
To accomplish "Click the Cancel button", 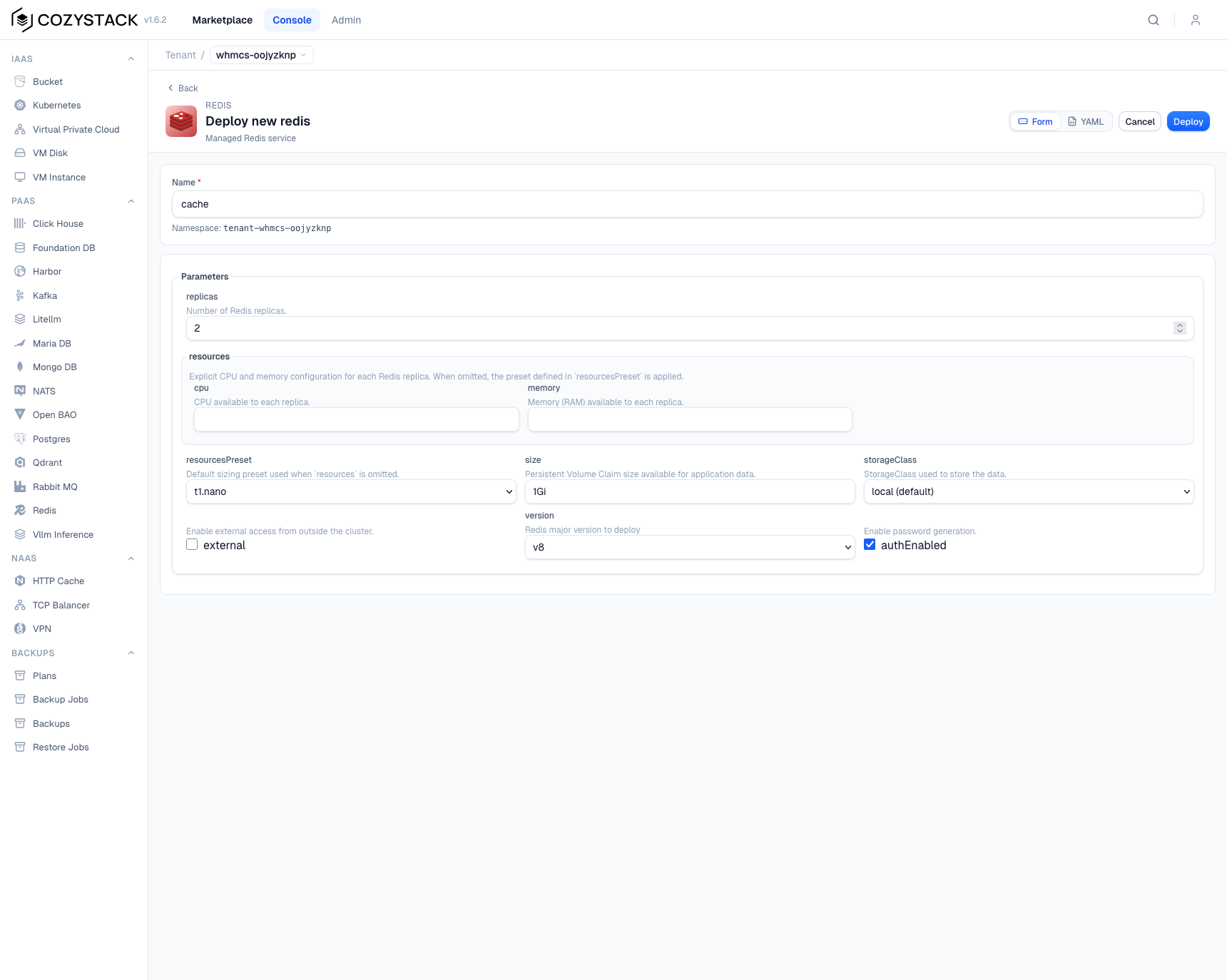I will tap(1140, 121).
